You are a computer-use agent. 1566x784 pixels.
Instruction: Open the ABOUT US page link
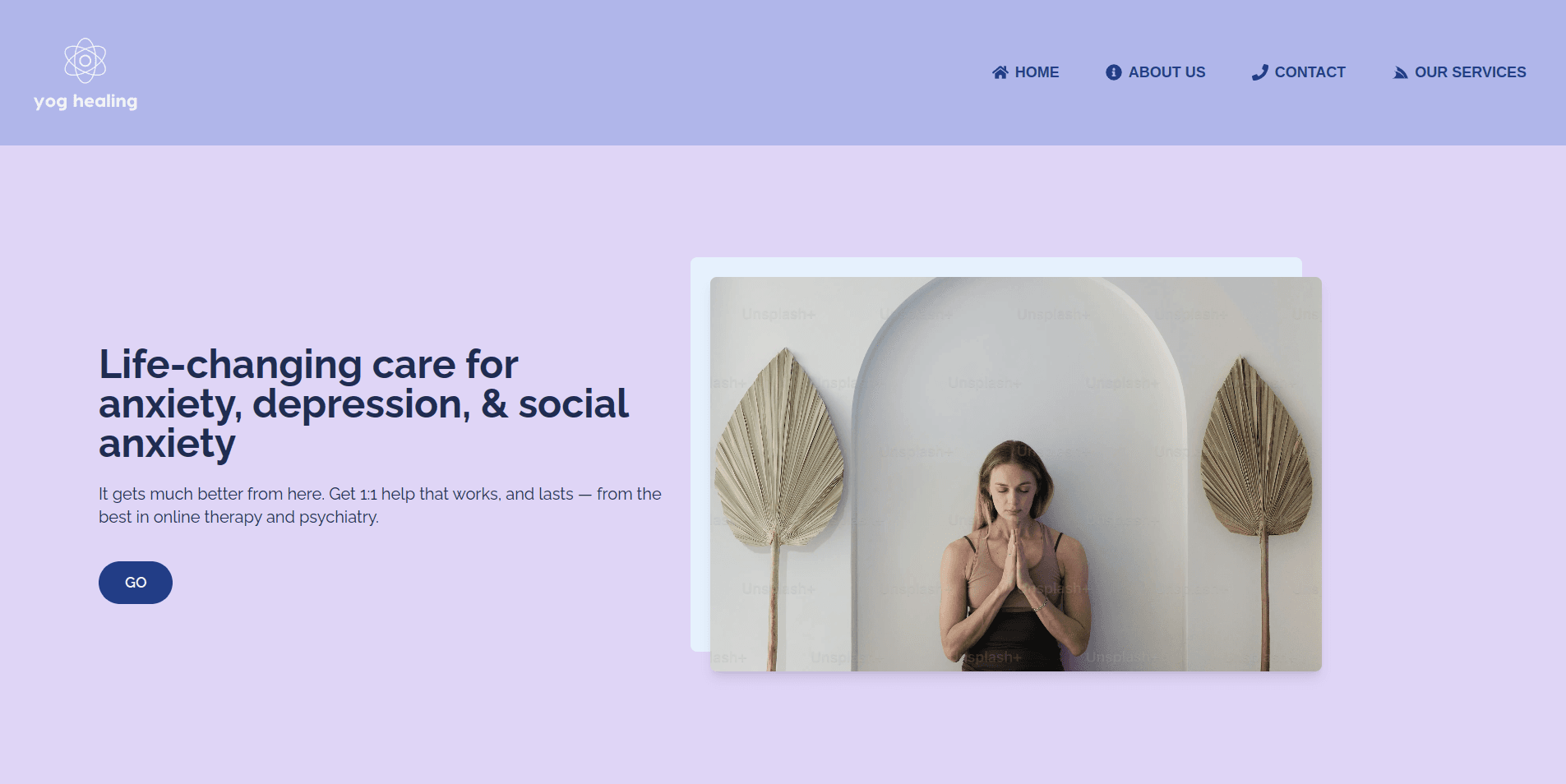(1156, 72)
